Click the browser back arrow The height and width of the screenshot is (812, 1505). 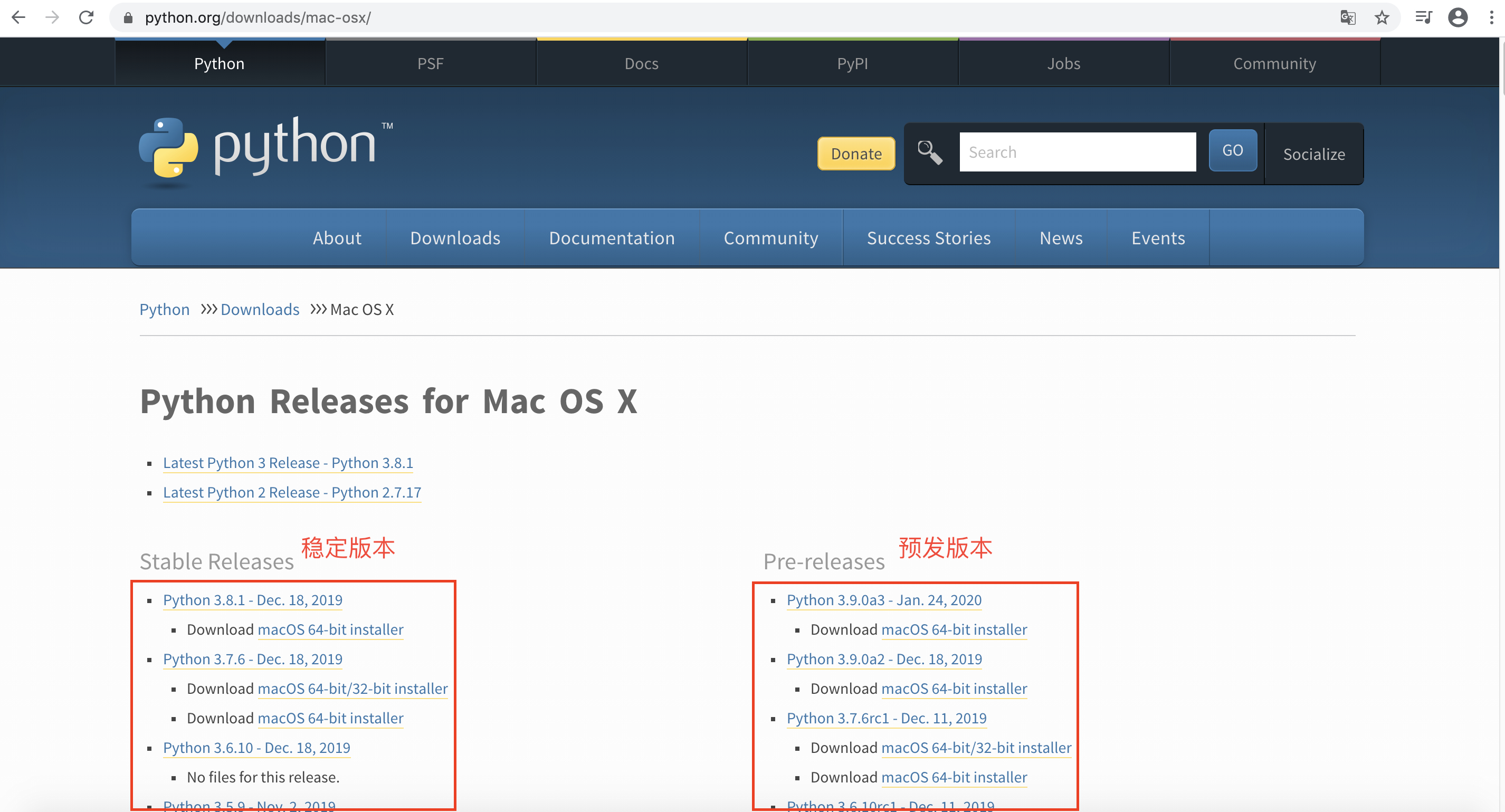click(18, 17)
